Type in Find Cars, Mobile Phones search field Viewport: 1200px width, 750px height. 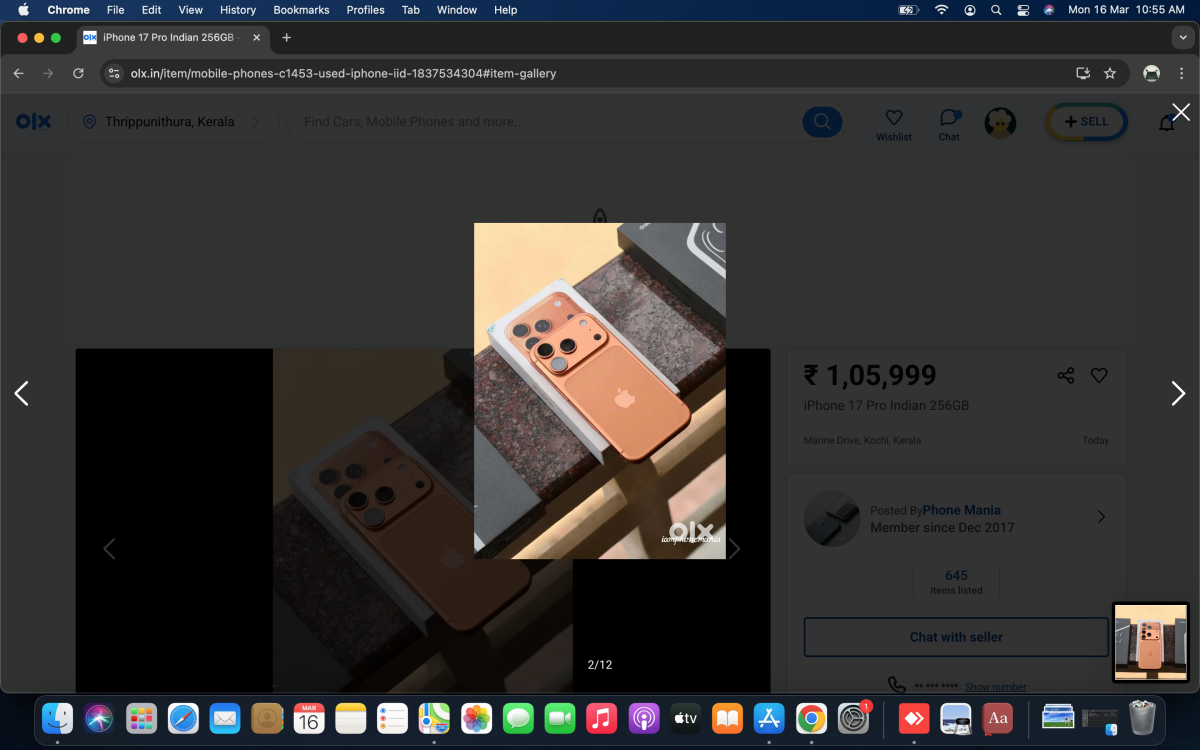pyautogui.click(x=540, y=122)
